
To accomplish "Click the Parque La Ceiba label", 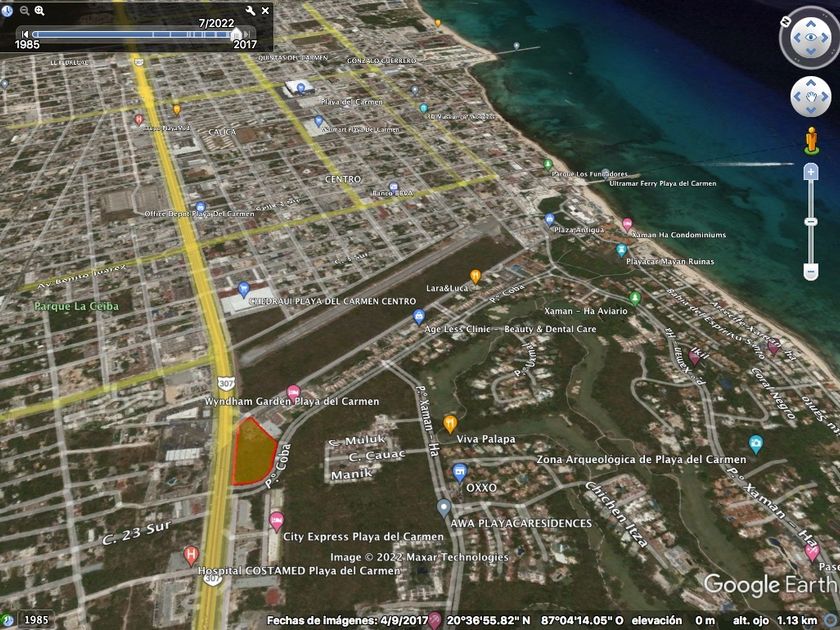I will [x=77, y=306].
